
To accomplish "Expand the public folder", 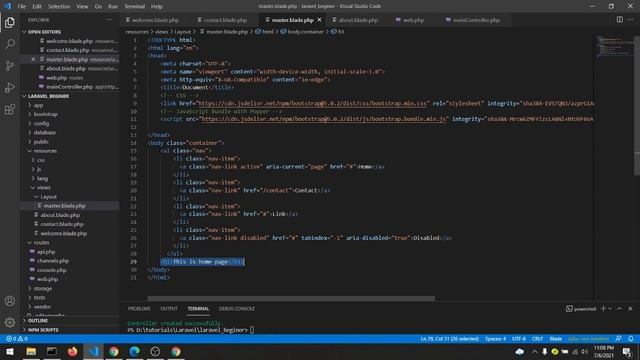I will pos(41,142).
